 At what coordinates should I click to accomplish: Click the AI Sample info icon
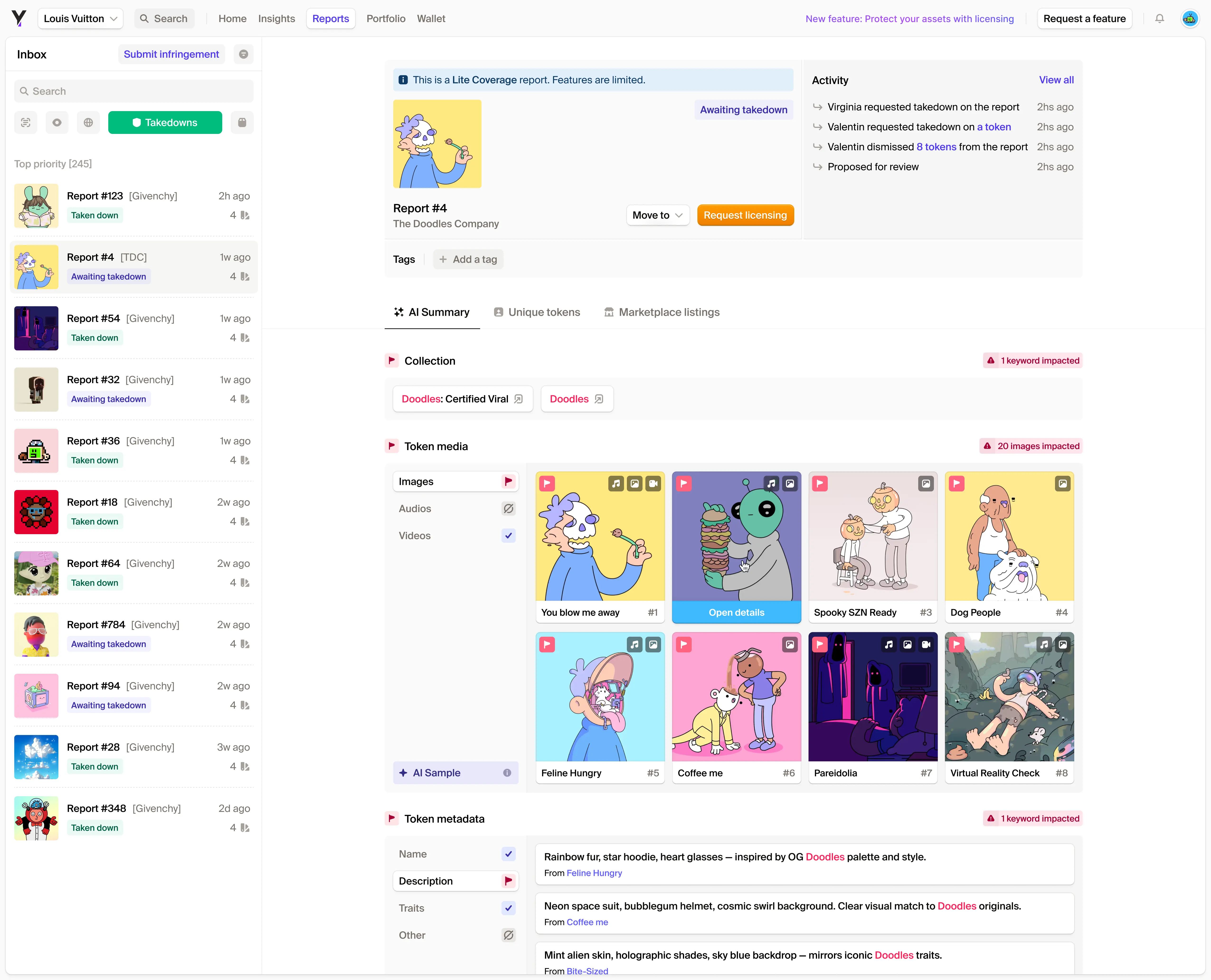point(507,773)
